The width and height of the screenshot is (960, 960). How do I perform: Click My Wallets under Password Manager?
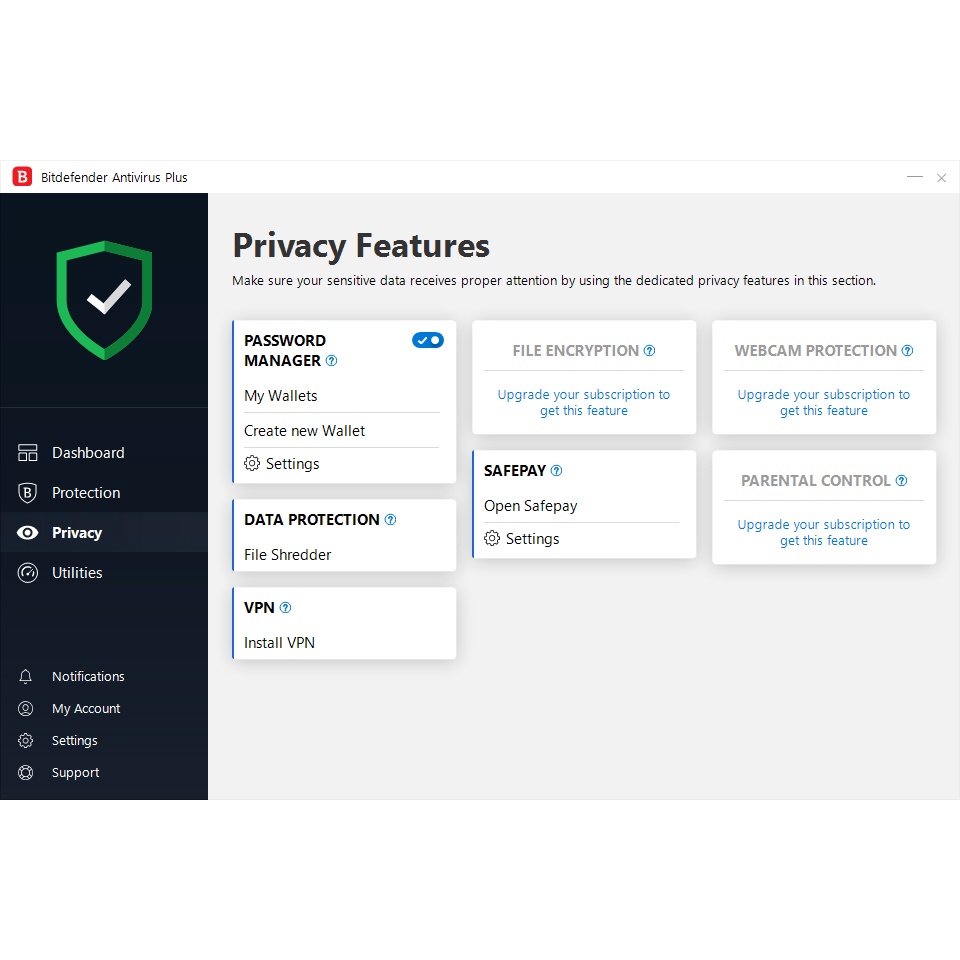tap(281, 396)
